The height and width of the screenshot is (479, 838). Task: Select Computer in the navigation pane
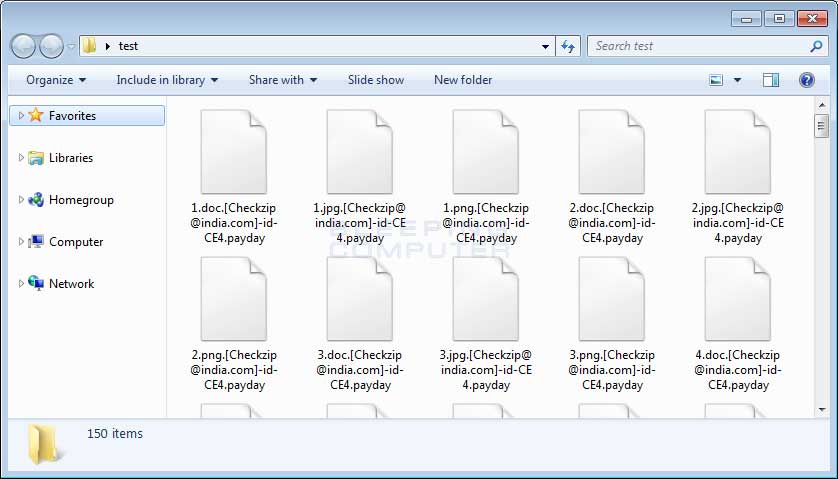click(76, 242)
